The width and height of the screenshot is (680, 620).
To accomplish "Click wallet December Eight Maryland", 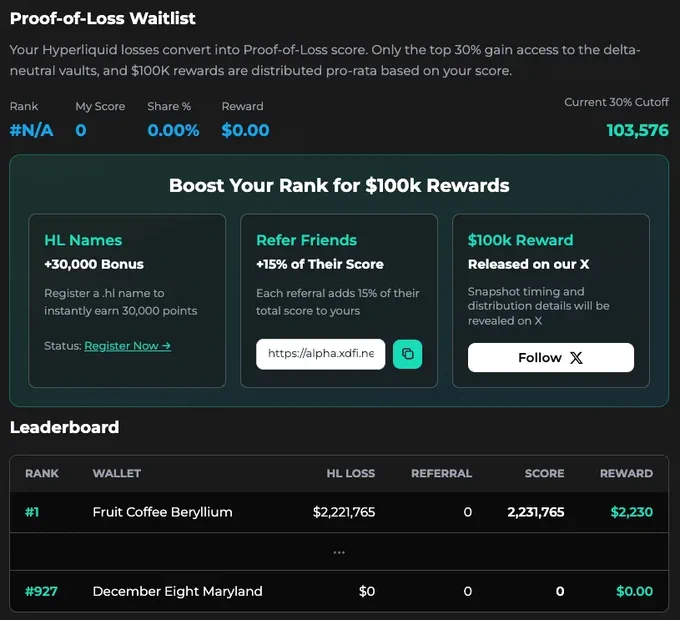I will pos(178,591).
